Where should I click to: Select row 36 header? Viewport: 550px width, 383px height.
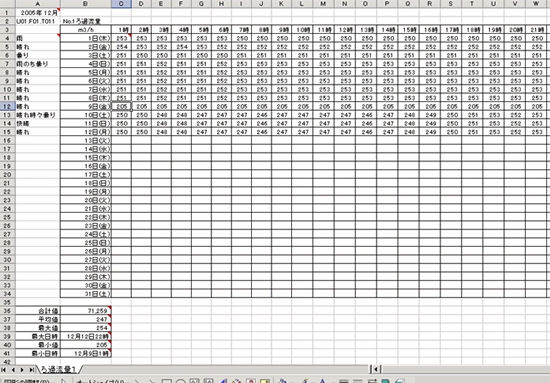click(x=7, y=311)
